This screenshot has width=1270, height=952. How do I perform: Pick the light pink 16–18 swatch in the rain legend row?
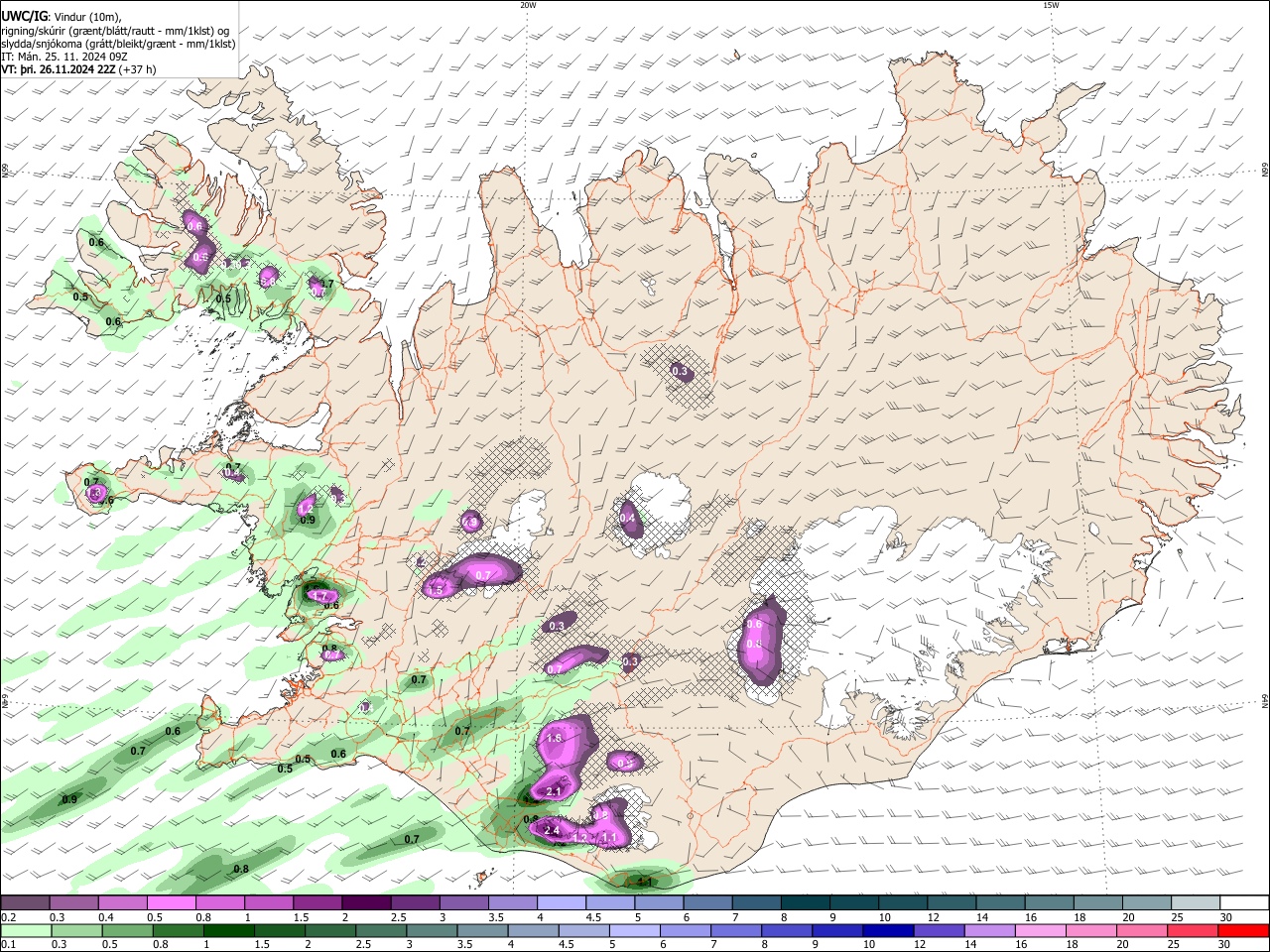click(x=1041, y=930)
